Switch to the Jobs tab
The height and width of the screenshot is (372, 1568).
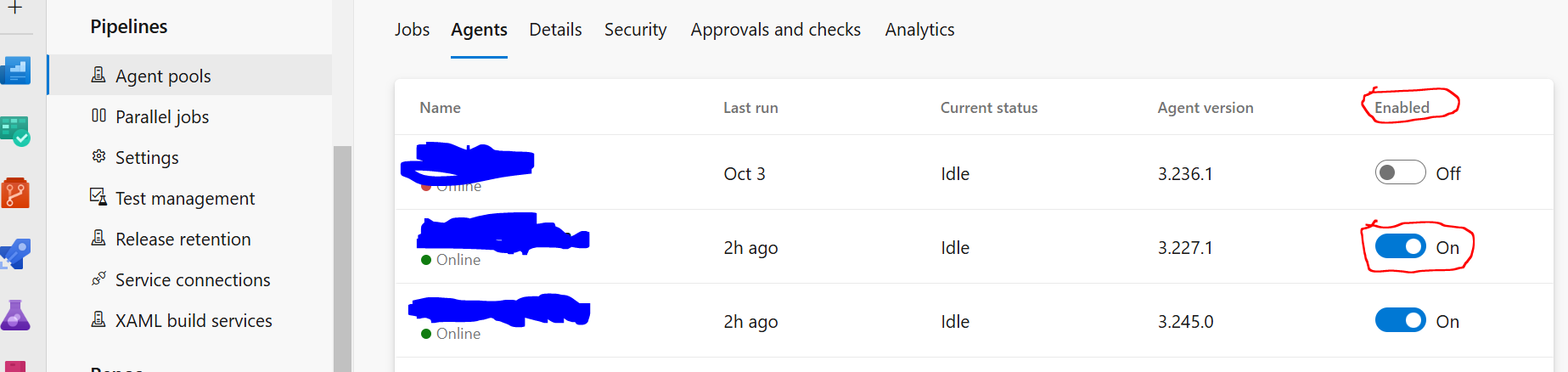coord(412,30)
